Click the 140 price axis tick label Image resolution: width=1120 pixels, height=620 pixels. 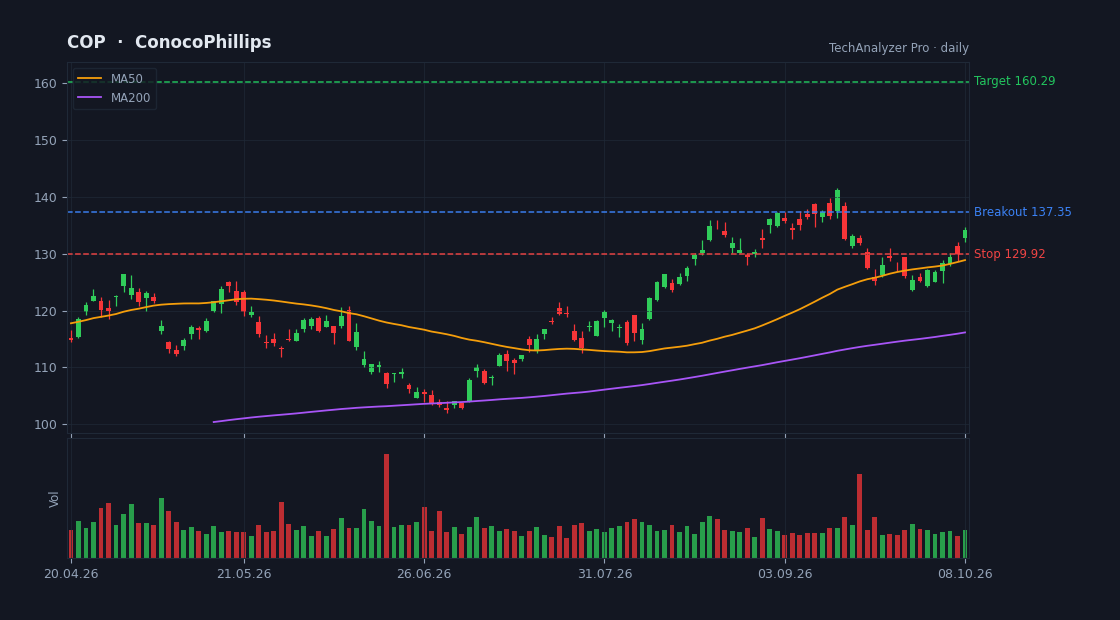pos(45,198)
